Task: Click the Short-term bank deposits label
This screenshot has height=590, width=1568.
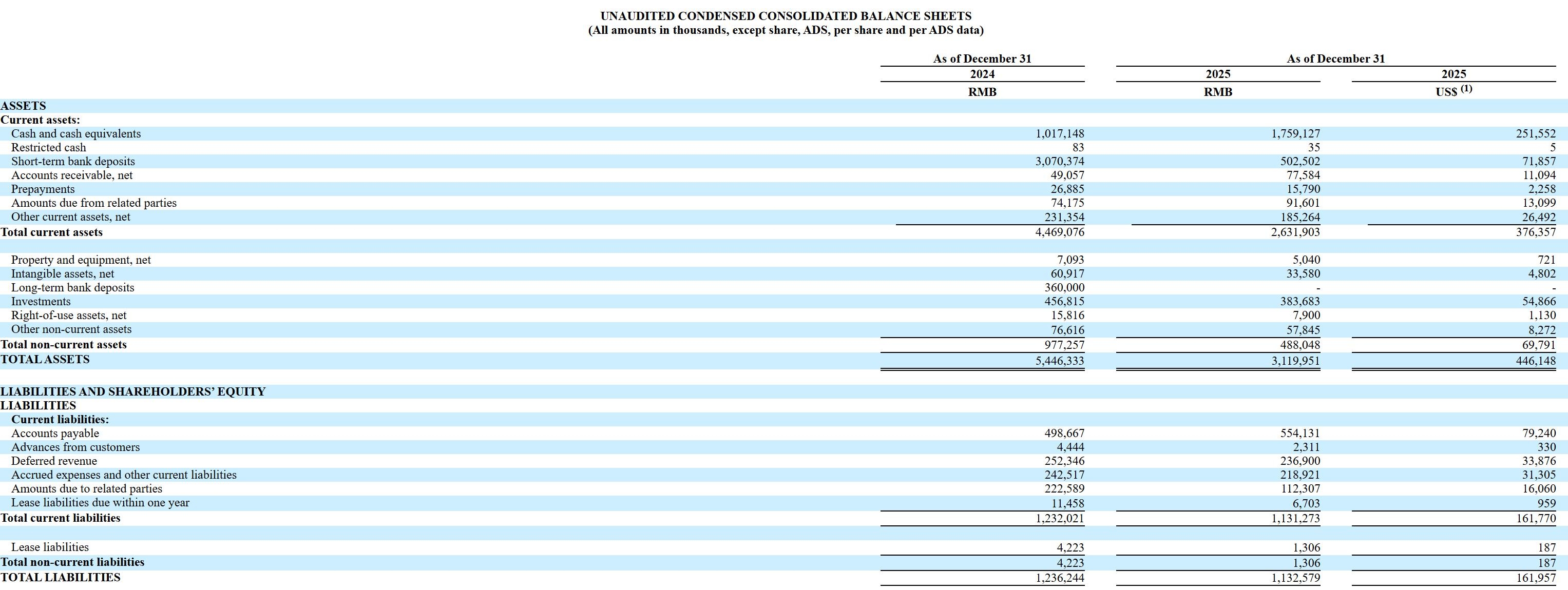Action: point(73,162)
